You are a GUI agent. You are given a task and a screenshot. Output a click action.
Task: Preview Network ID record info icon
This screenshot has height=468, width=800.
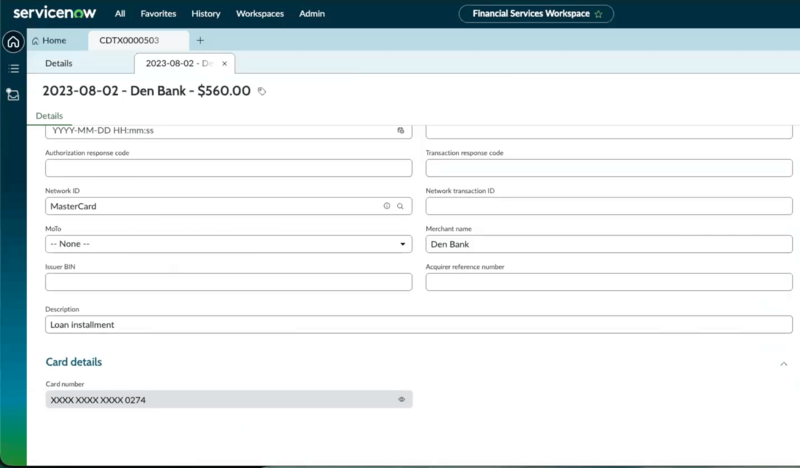(x=387, y=206)
